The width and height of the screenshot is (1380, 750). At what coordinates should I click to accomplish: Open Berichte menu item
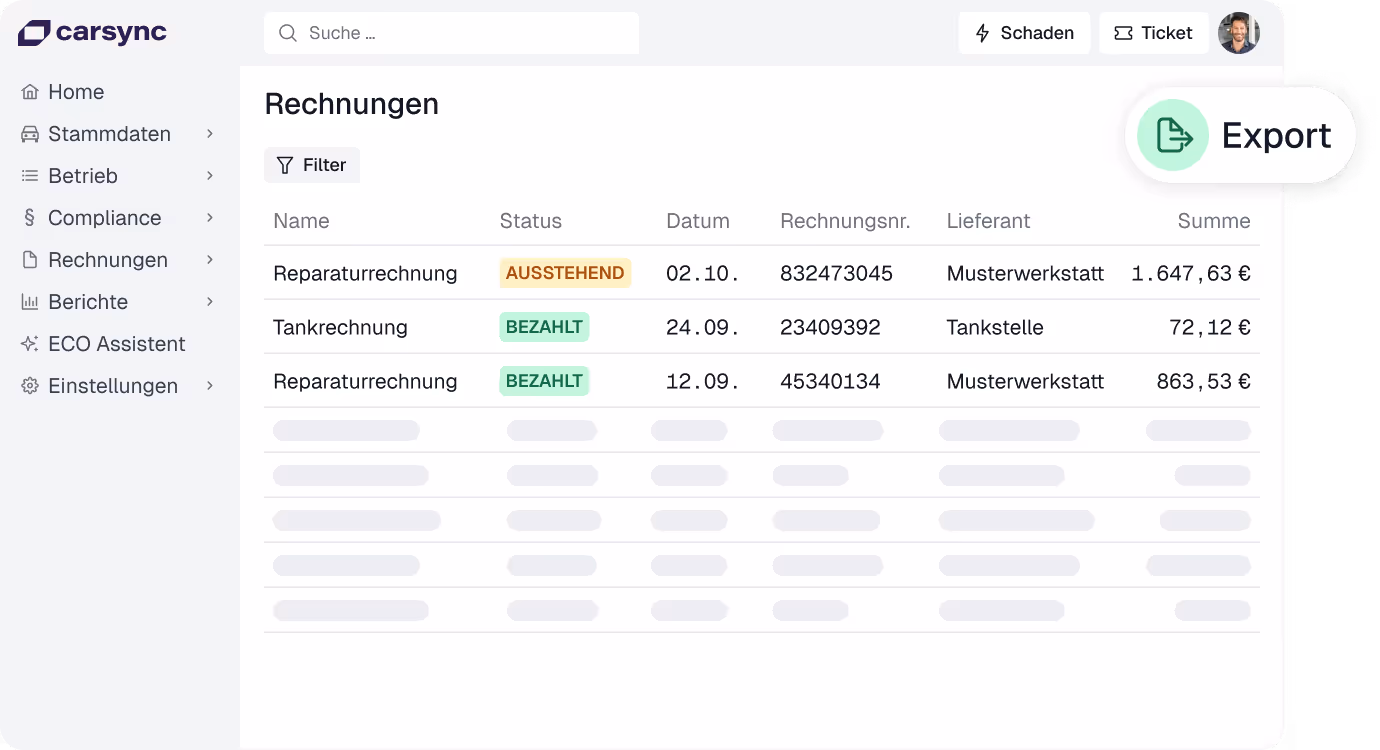tap(88, 302)
